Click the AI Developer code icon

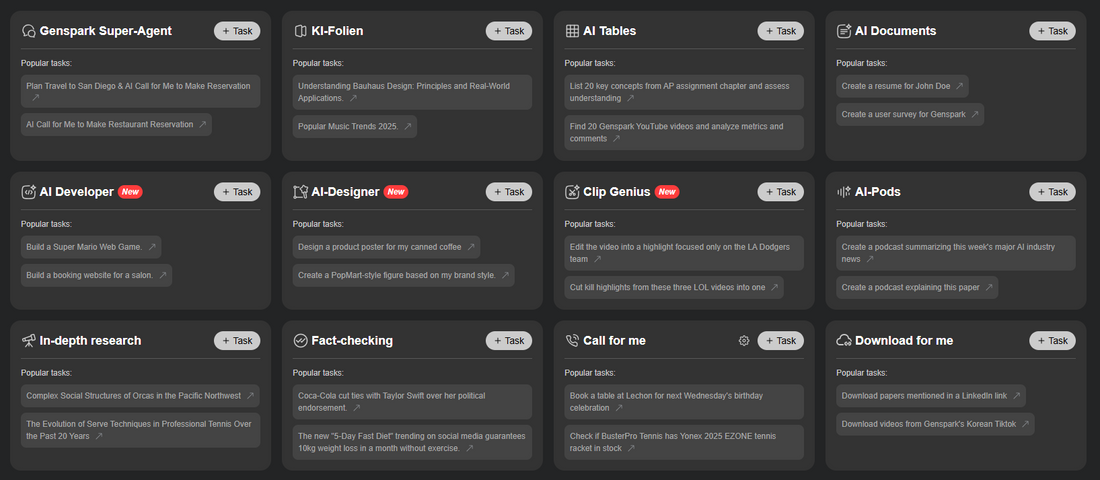[29, 191]
